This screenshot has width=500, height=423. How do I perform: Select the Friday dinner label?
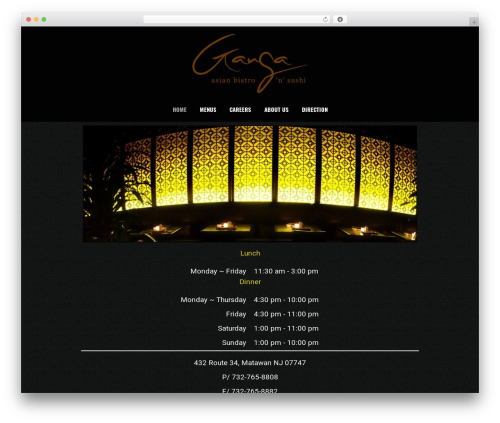(x=236, y=314)
